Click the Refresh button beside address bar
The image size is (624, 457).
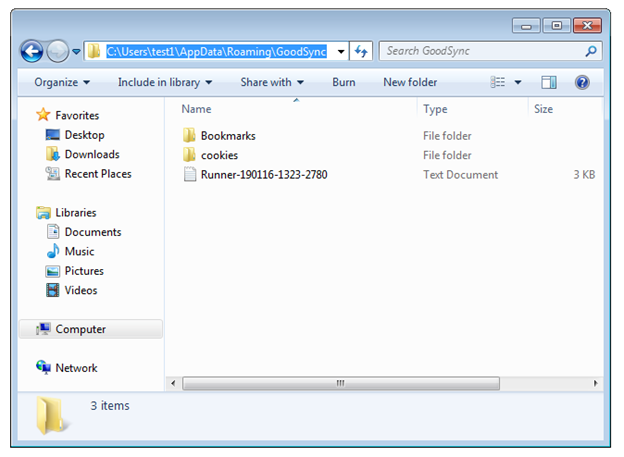click(361, 51)
